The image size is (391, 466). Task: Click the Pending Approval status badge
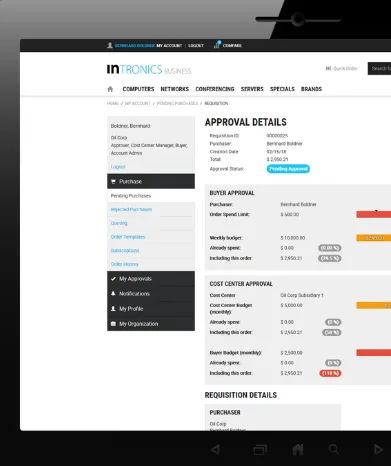click(x=288, y=169)
